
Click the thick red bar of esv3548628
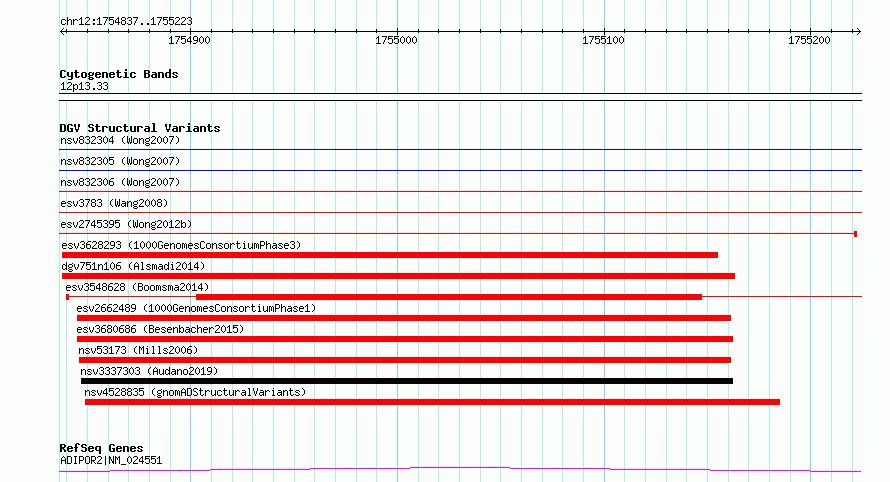(x=449, y=297)
